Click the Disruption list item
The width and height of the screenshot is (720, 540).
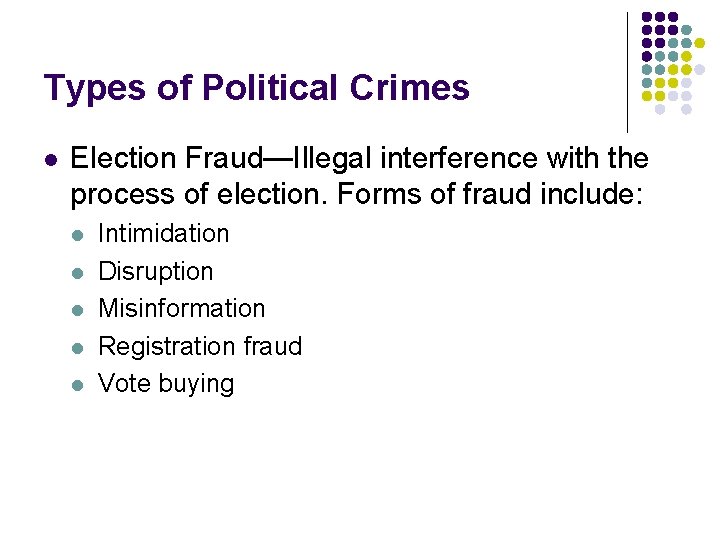[x=155, y=271]
